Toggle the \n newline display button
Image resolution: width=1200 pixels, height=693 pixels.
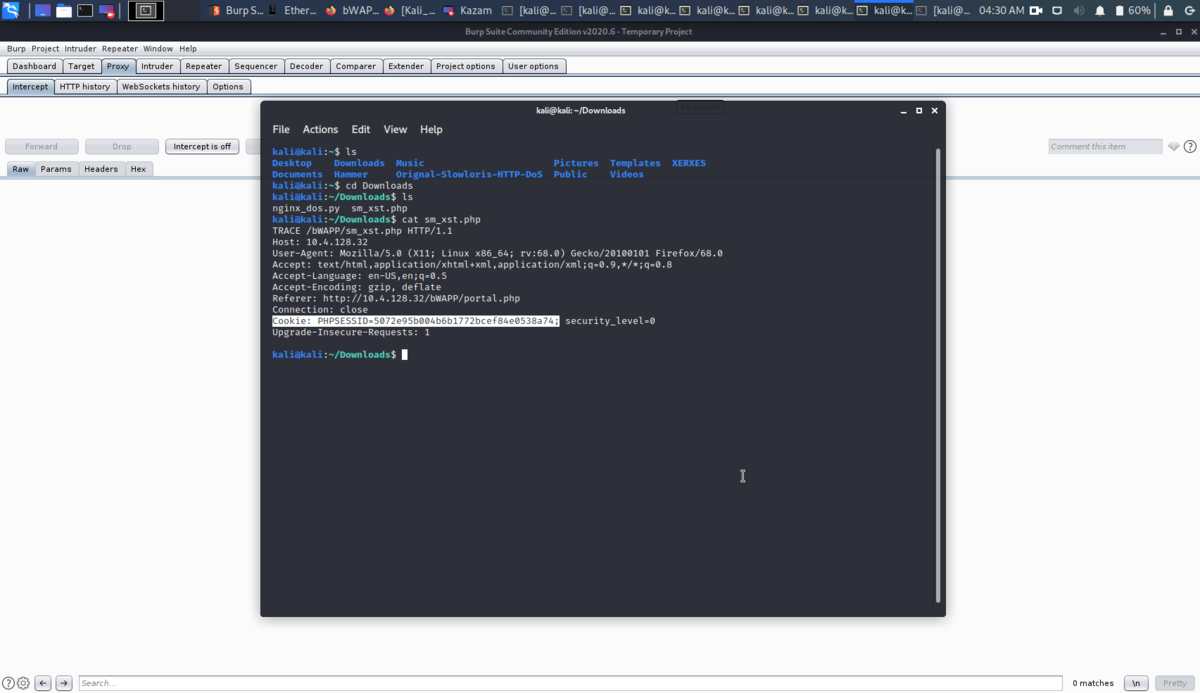(x=1136, y=683)
